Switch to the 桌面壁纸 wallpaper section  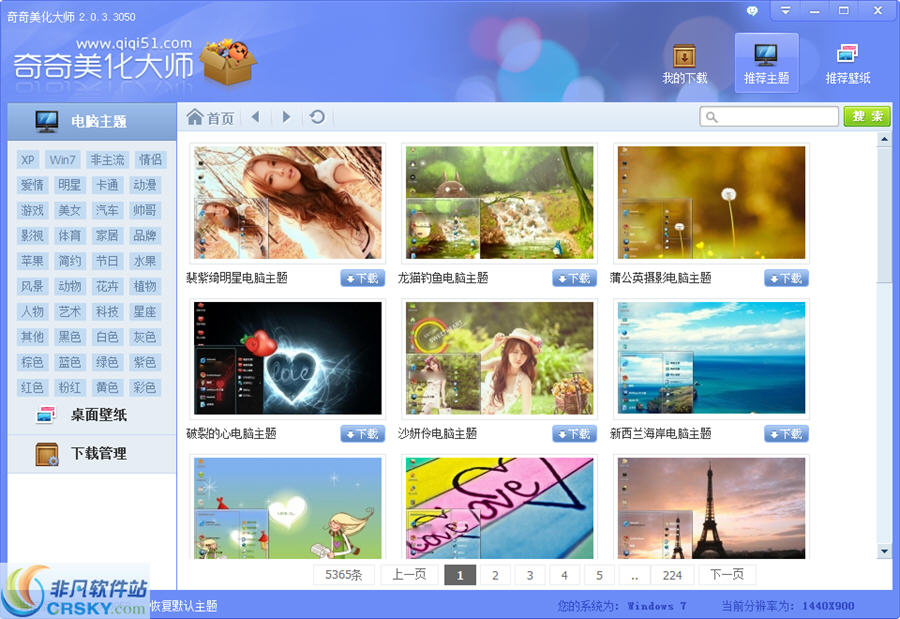[90, 416]
